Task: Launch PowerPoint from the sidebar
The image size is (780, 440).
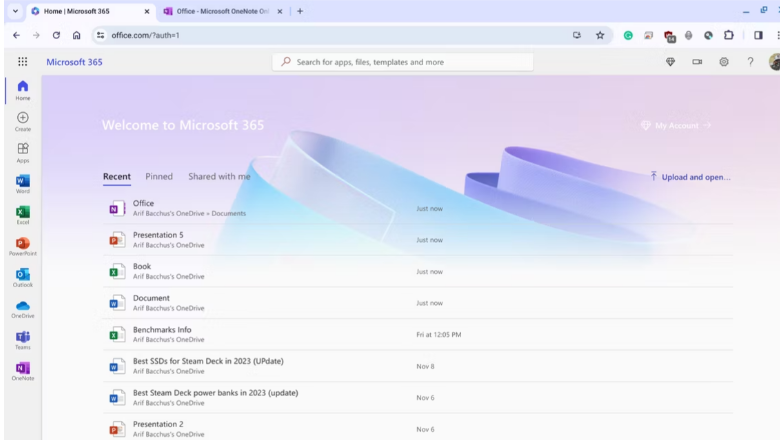Action: [22, 247]
